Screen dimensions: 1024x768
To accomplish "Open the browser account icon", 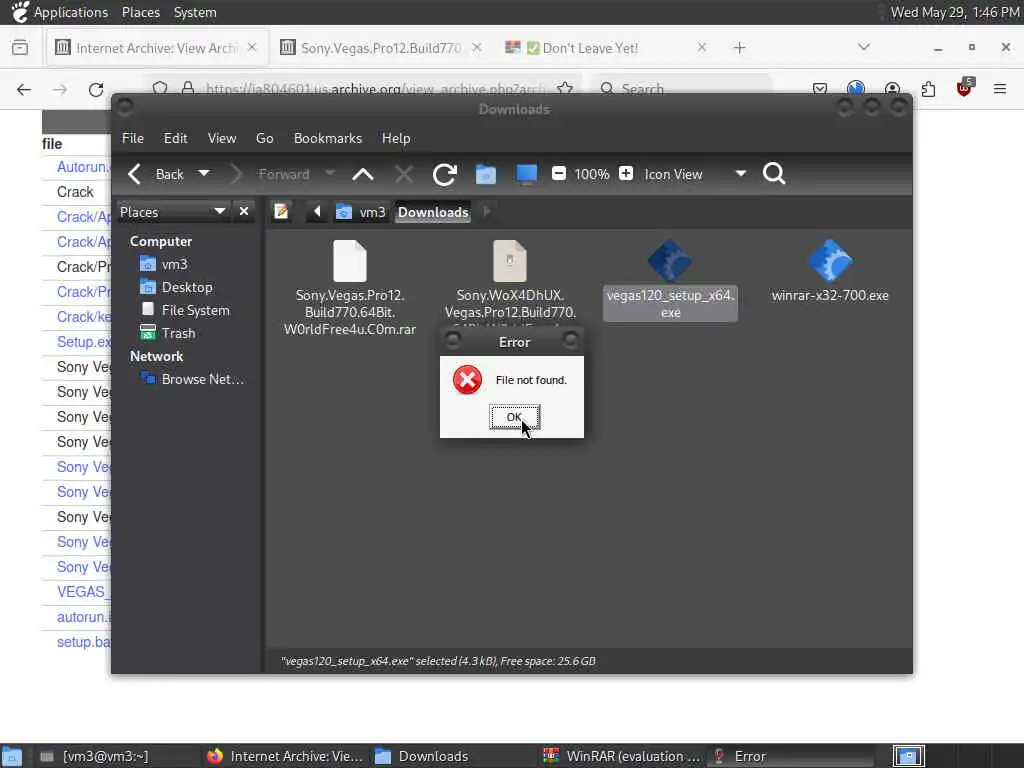I will (892, 89).
